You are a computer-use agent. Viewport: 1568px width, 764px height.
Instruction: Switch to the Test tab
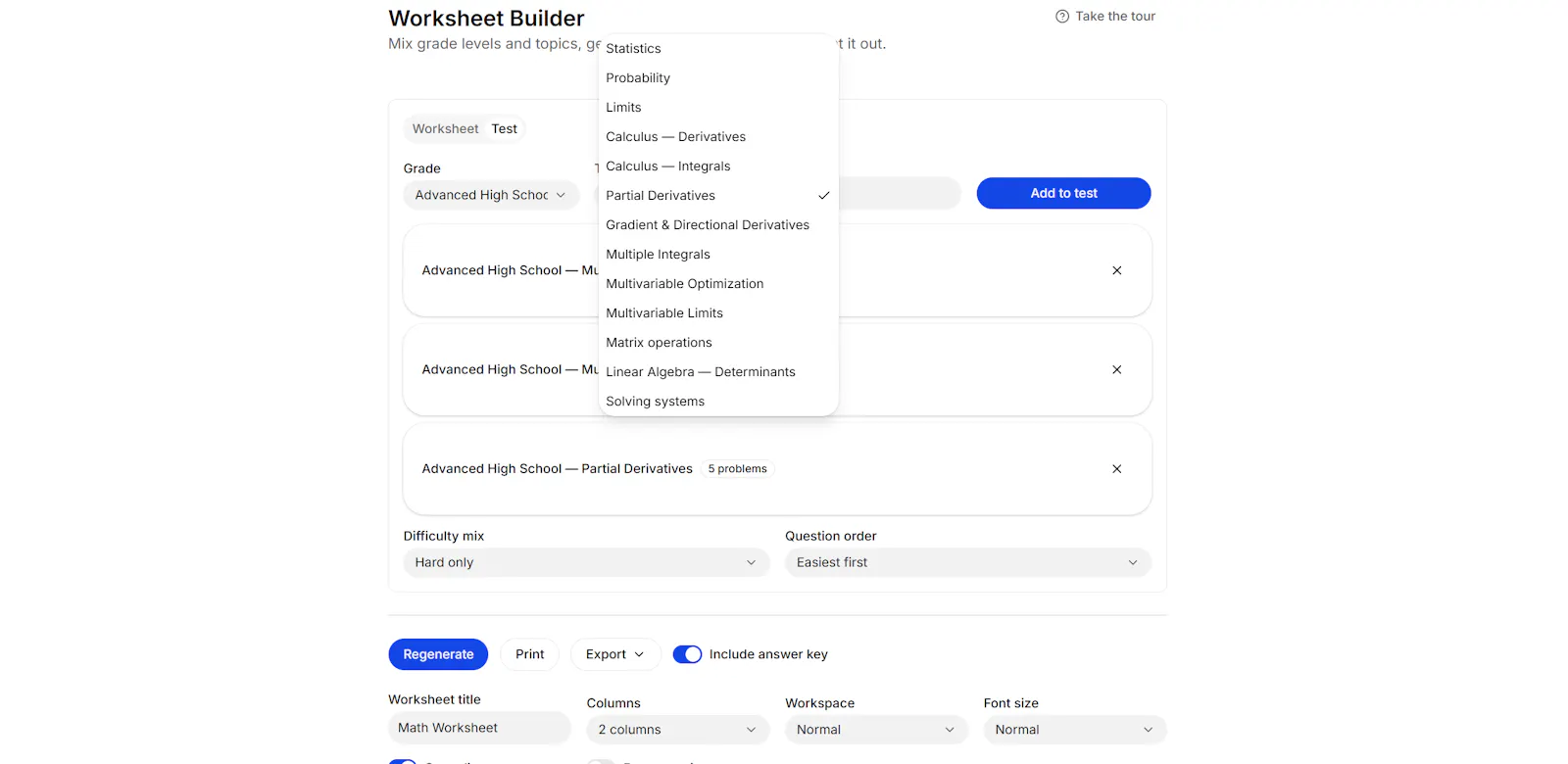[x=505, y=129]
